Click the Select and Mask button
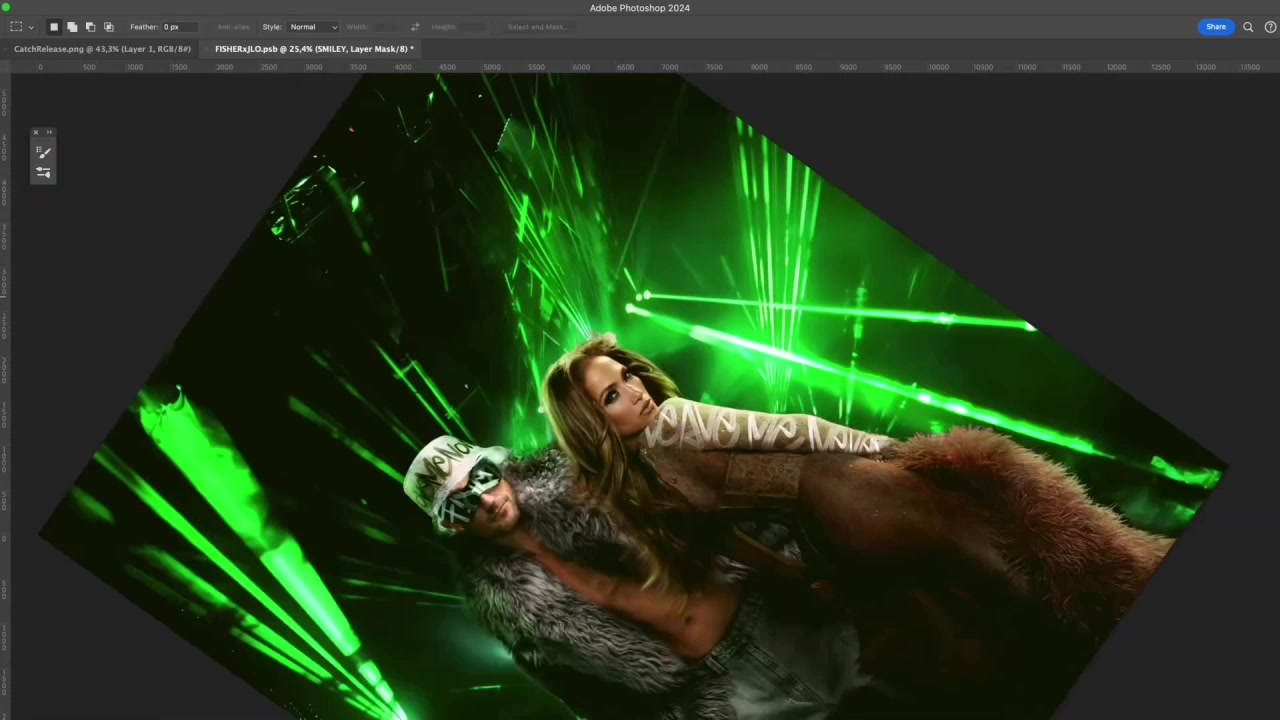Image resolution: width=1280 pixels, height=720 pixels. click(537, 27)
